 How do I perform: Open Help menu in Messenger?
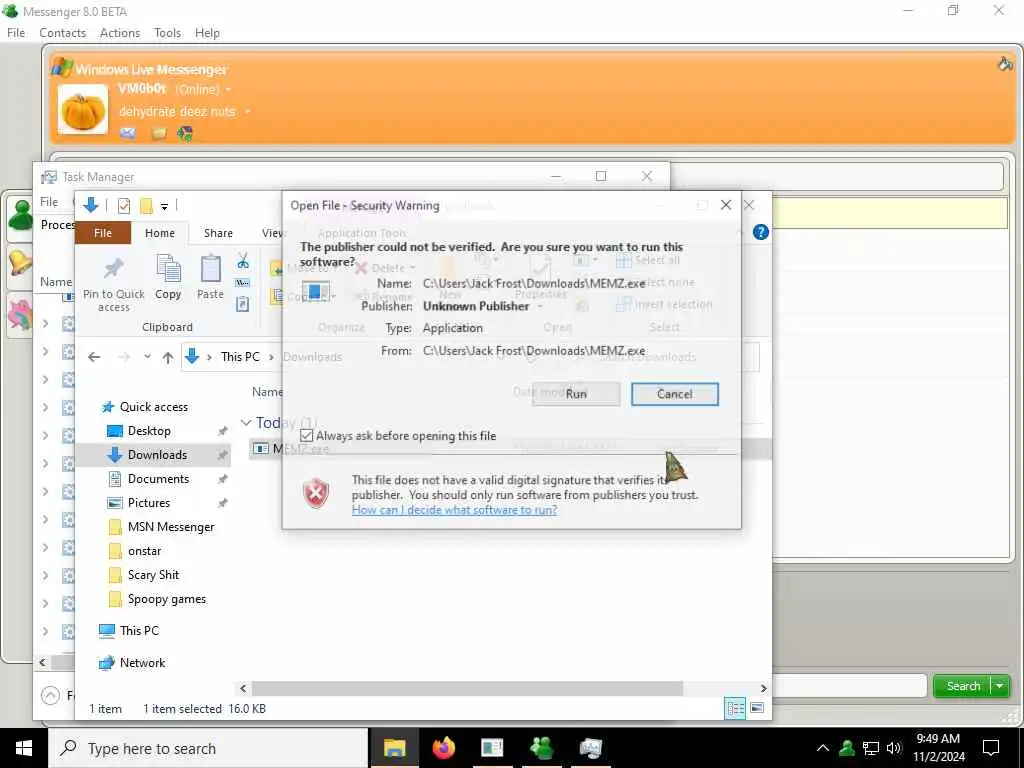click(x=207, y=33)
